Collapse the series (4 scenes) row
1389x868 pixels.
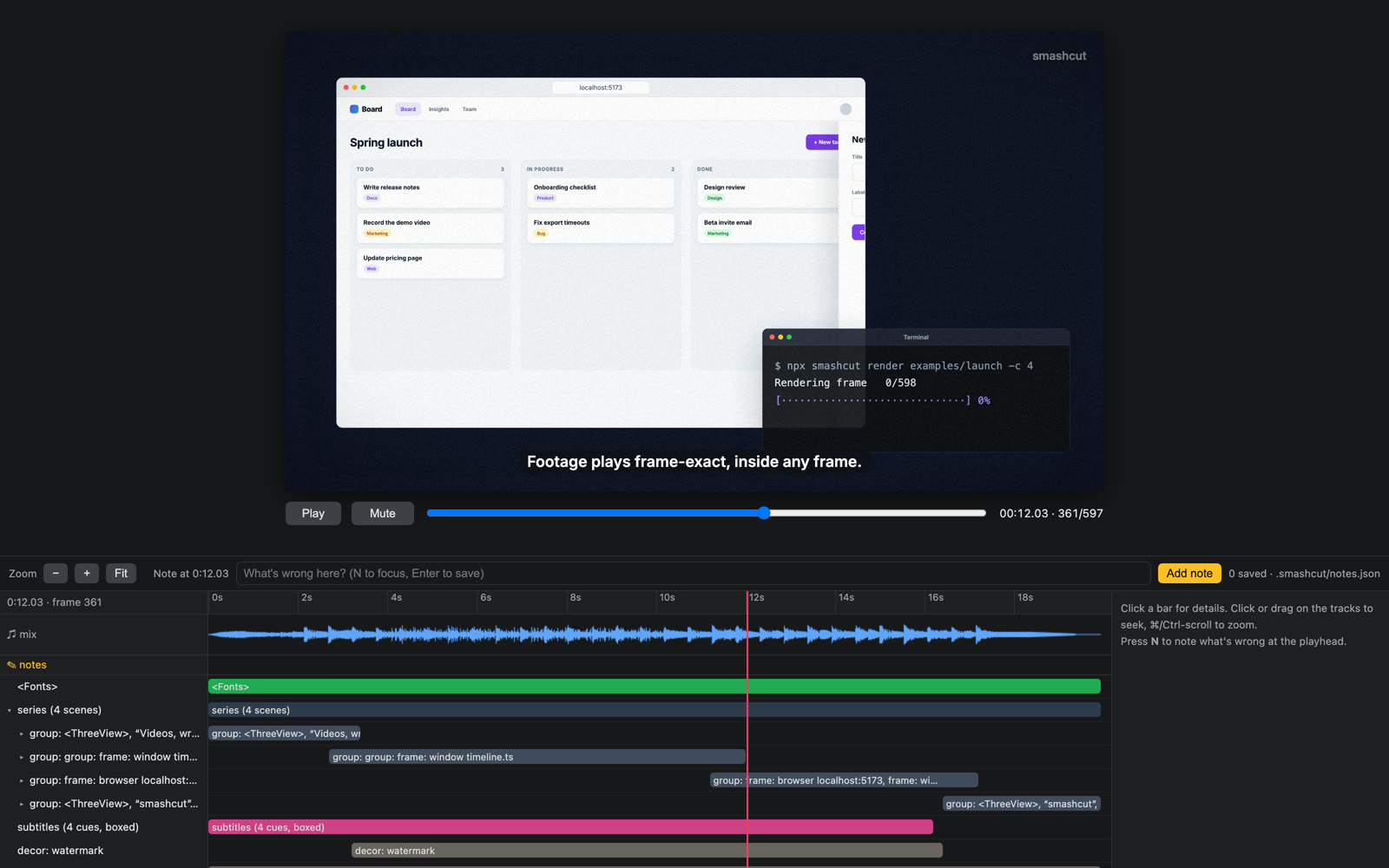tap(10, 710)
